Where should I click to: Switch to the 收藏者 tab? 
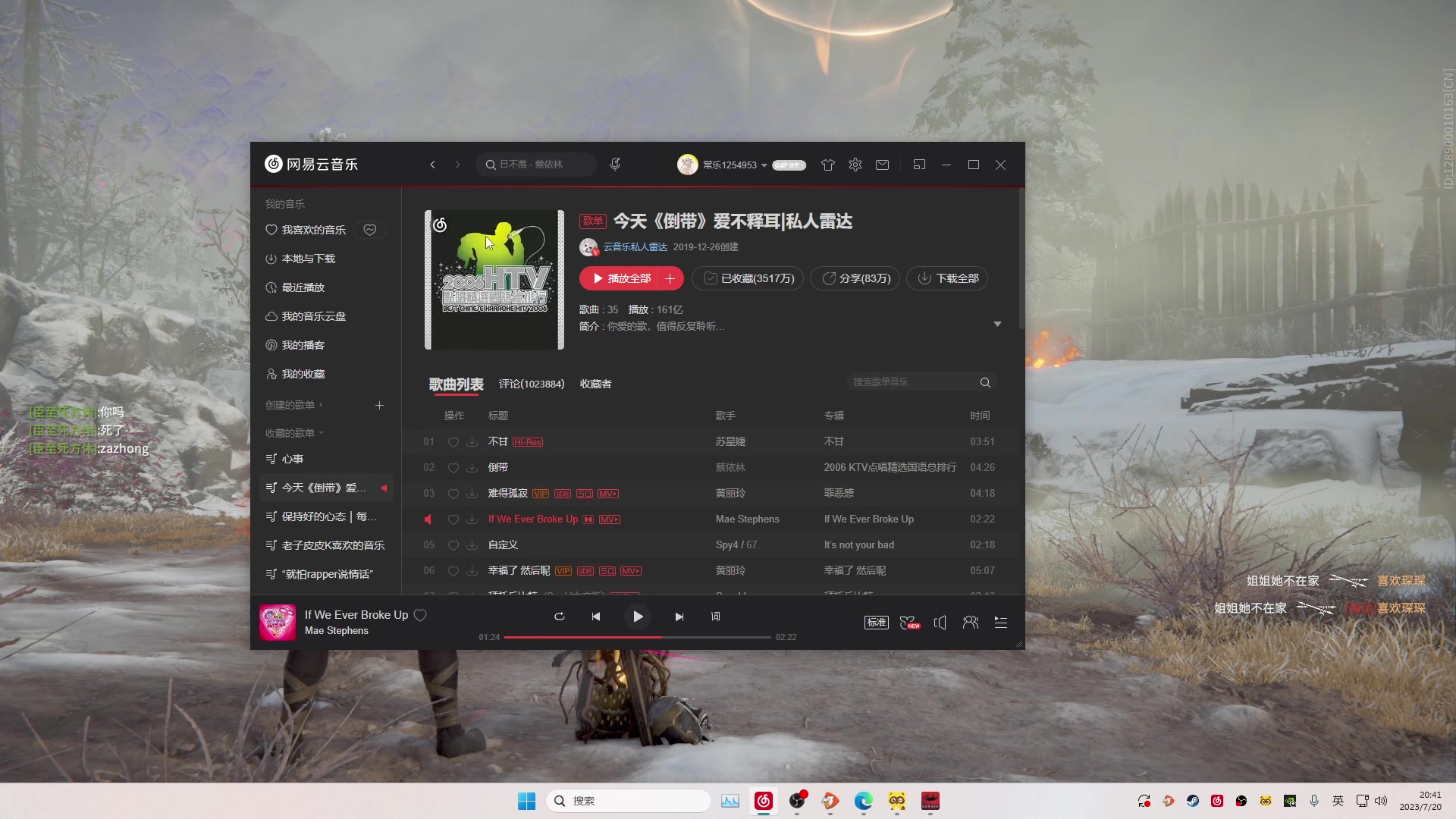(595, 384)
